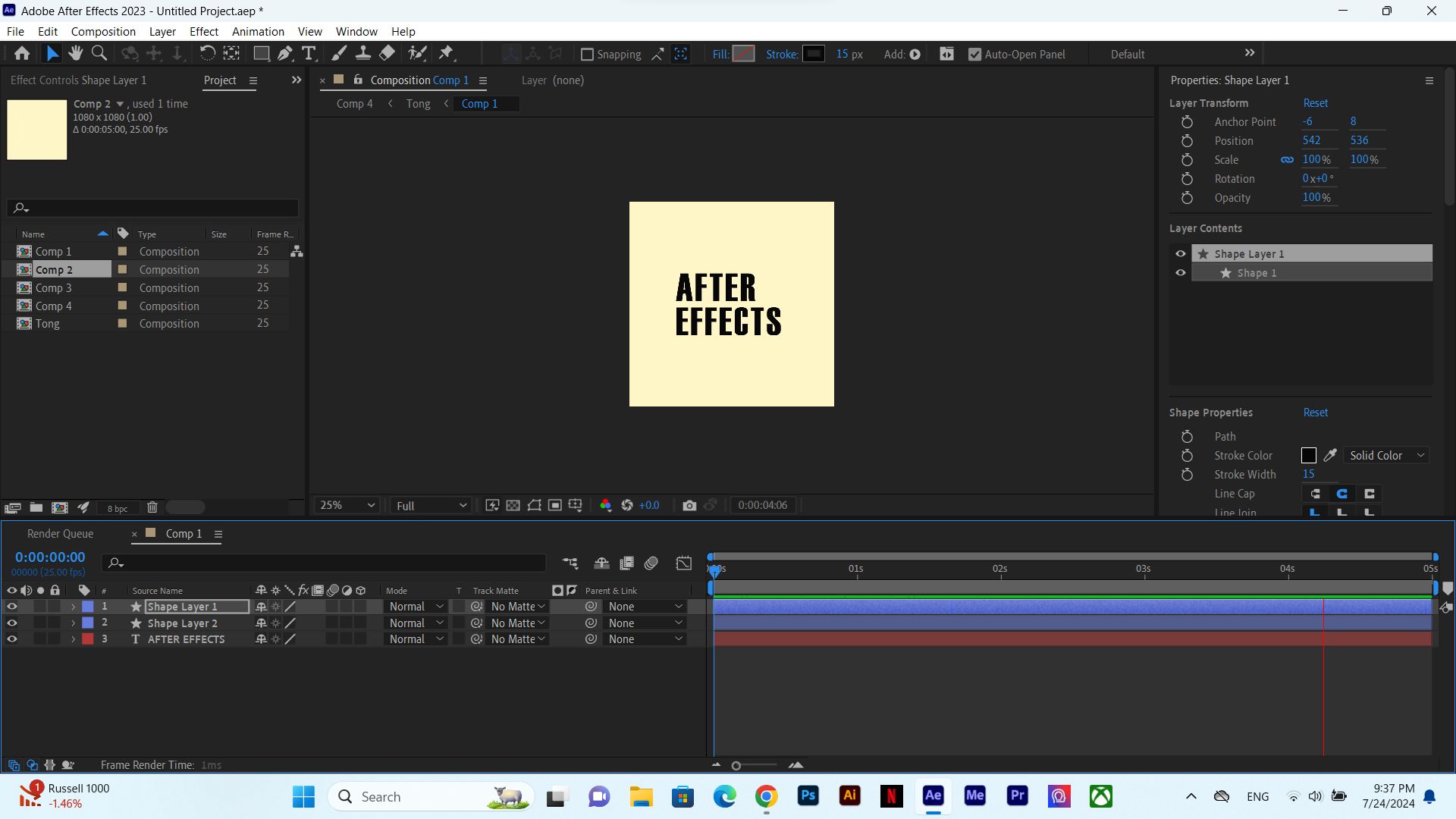This screenshot has height=819, width=1456.
Task: Select the Brush tool
Action: tap(339, 53)
